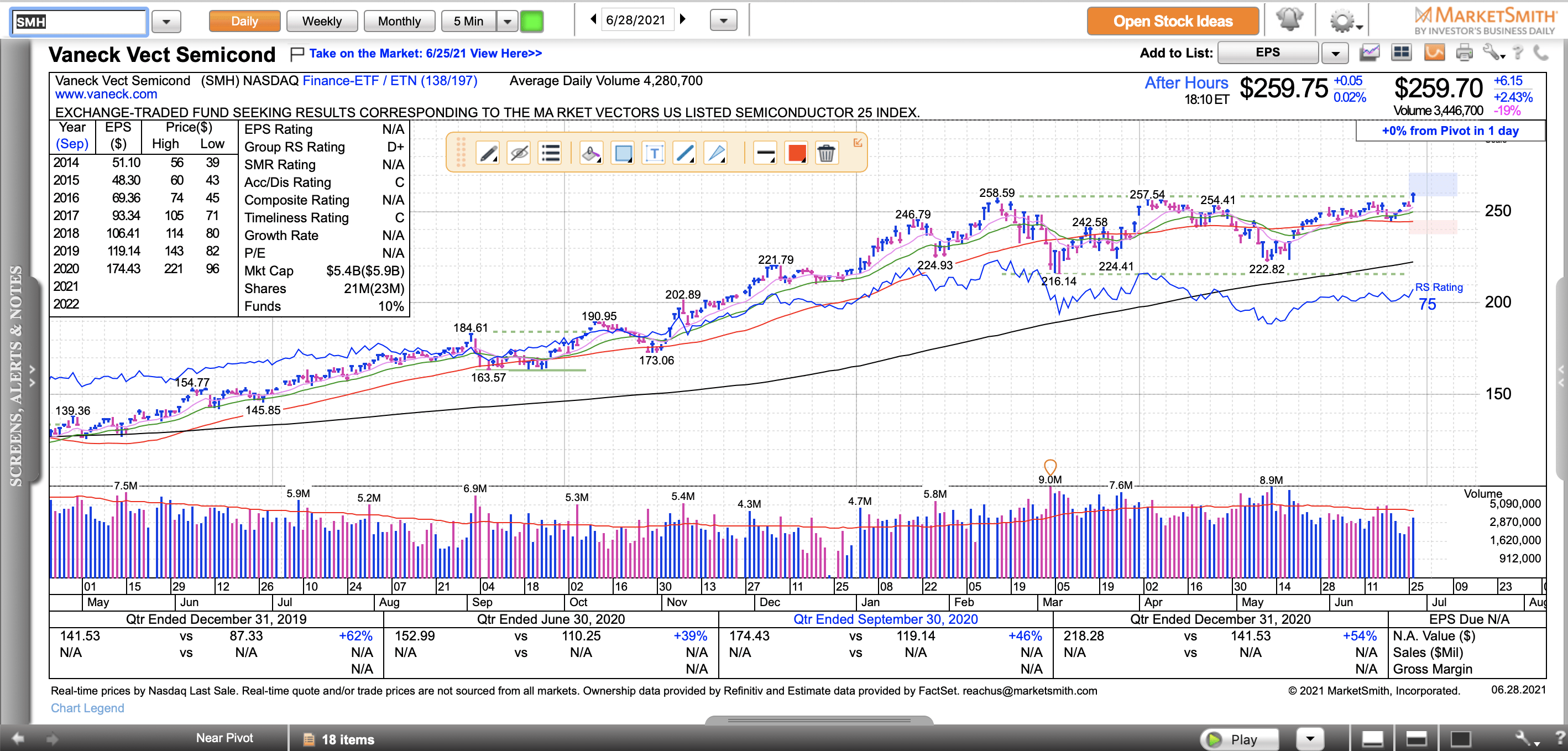Switch to the Monthly chart tab

(399, 22)
